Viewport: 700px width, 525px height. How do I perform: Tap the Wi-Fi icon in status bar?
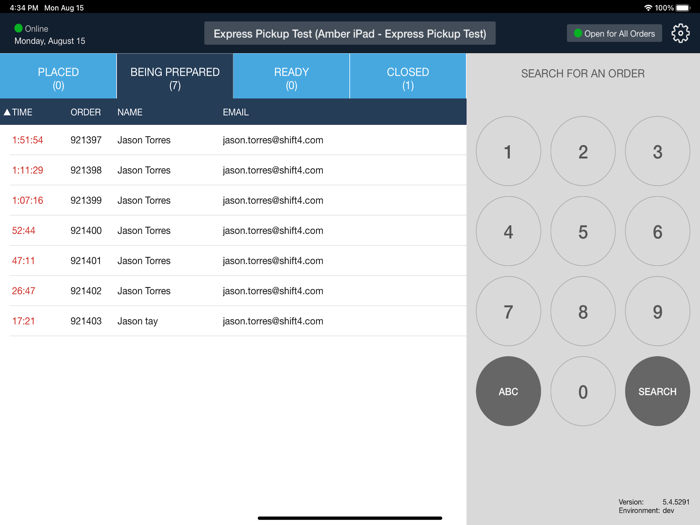pyautogui.click(x=648, y=8)
